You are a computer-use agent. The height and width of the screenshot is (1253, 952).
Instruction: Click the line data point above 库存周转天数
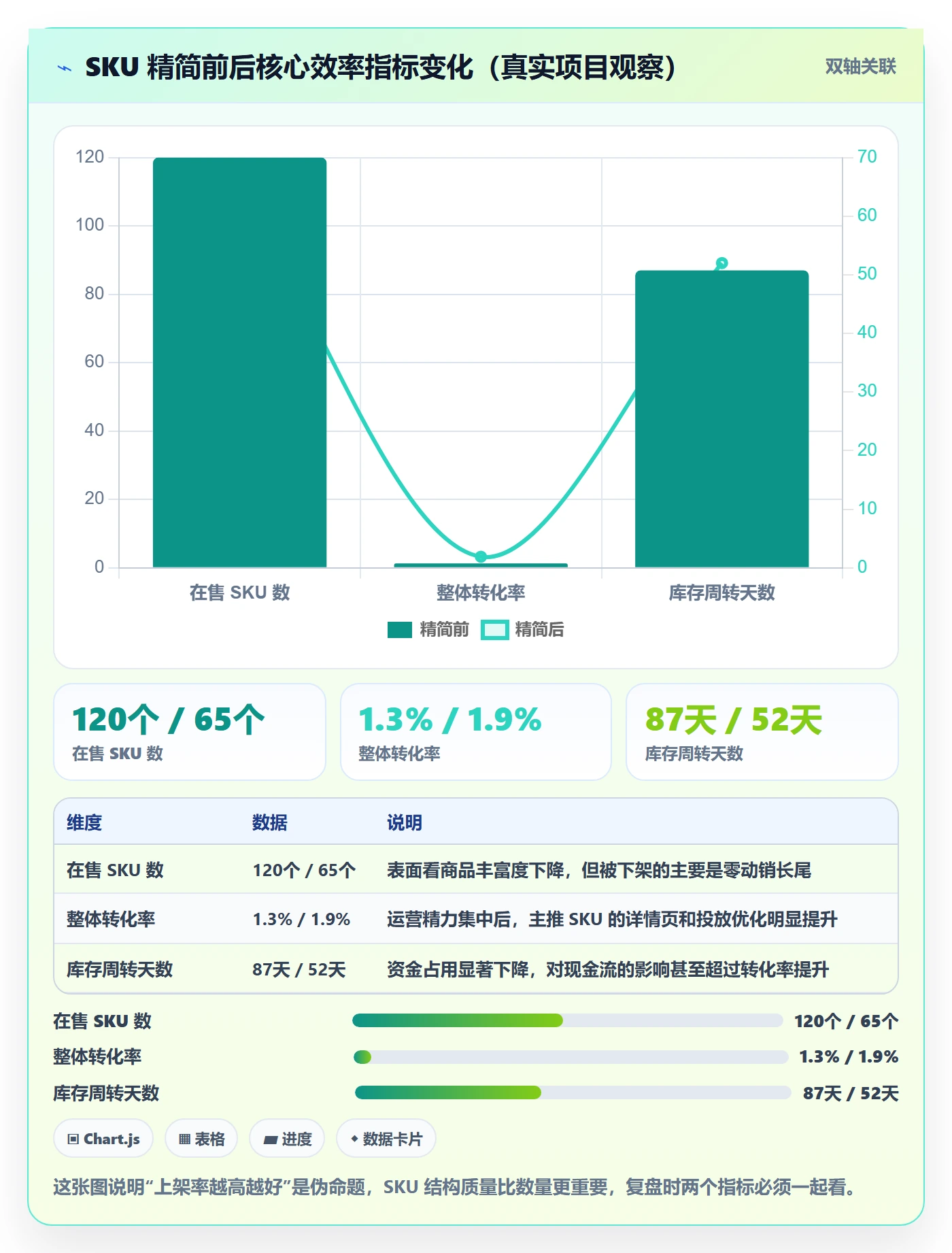722,263
